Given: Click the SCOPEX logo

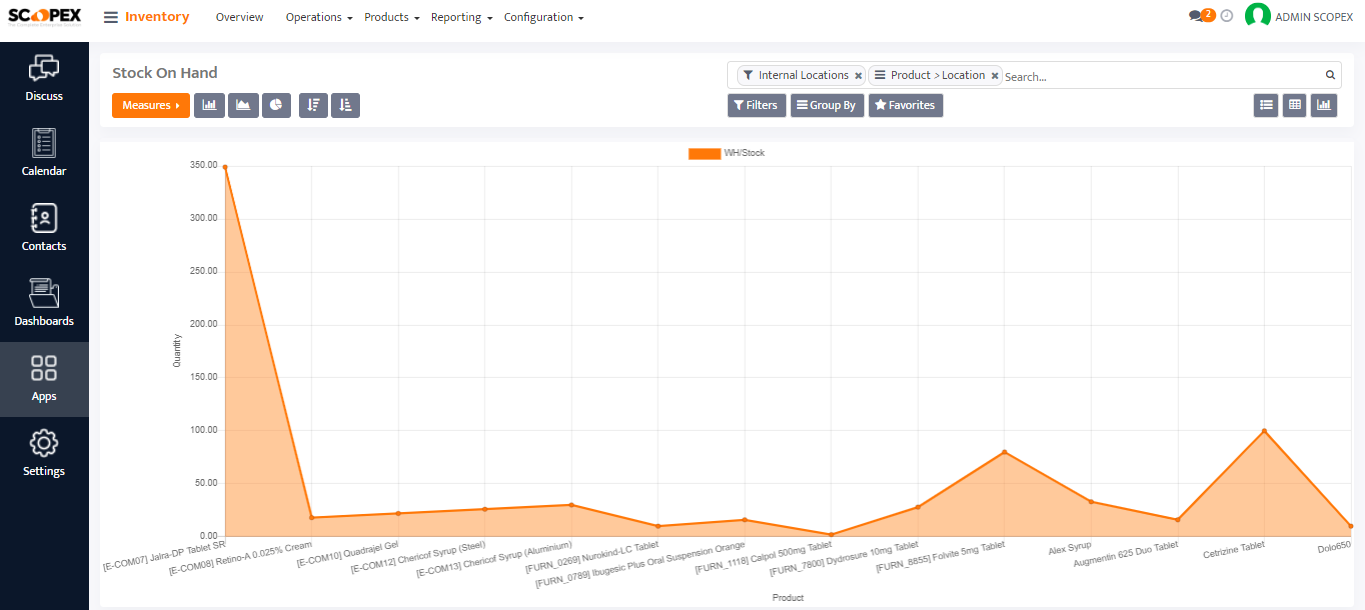Looking at the screenshot, I should [x=45, y=16].
